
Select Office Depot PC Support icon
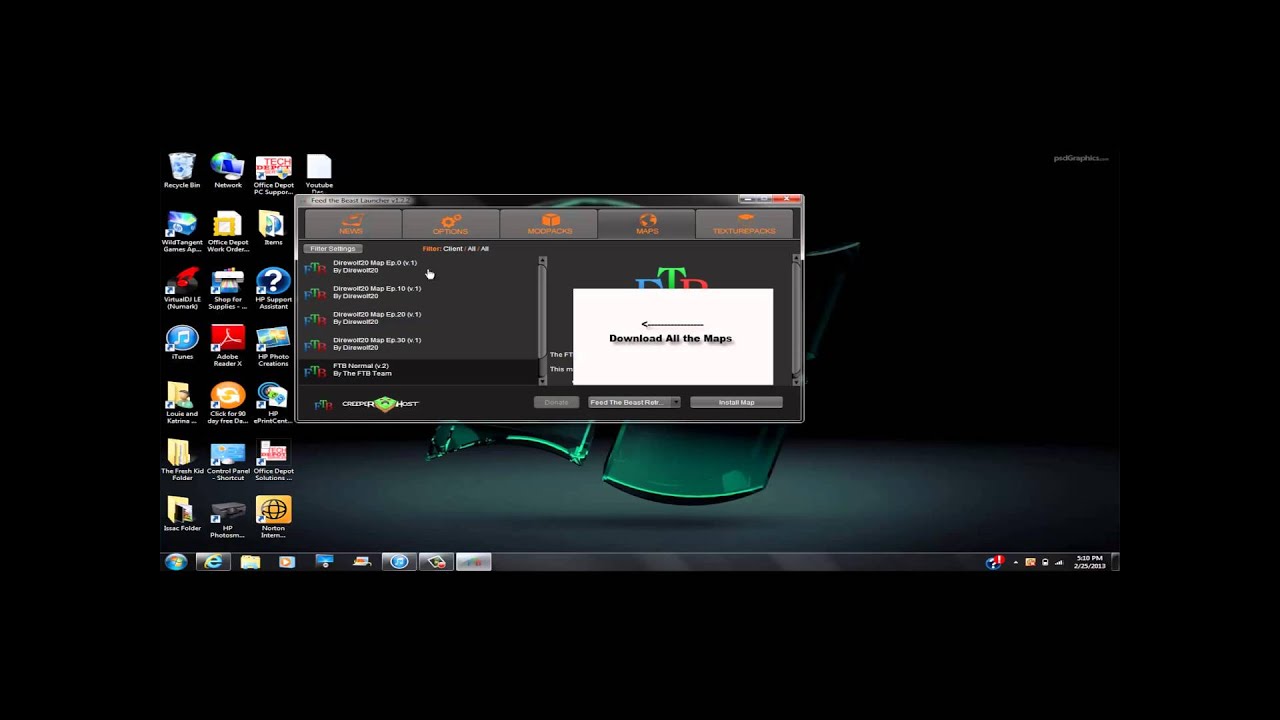click(273, 174)
